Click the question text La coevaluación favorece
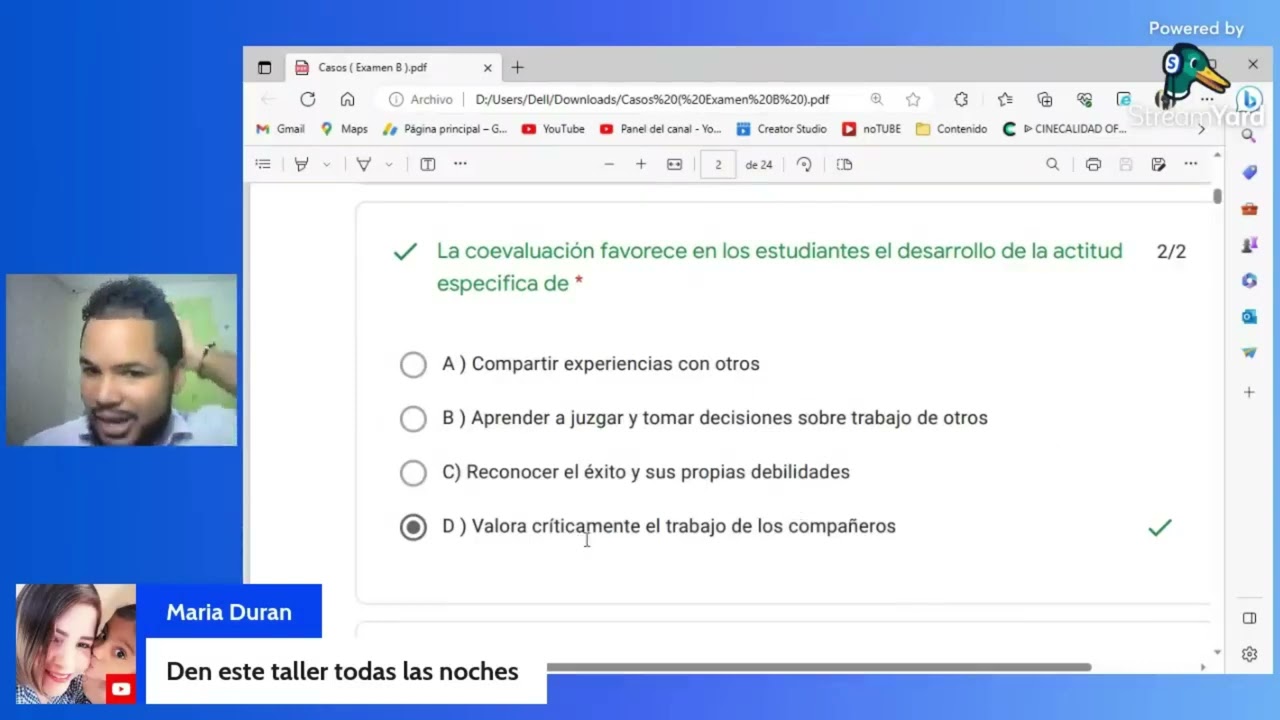1280x720 pixels. pyautogui.click(x=779, y=267)
